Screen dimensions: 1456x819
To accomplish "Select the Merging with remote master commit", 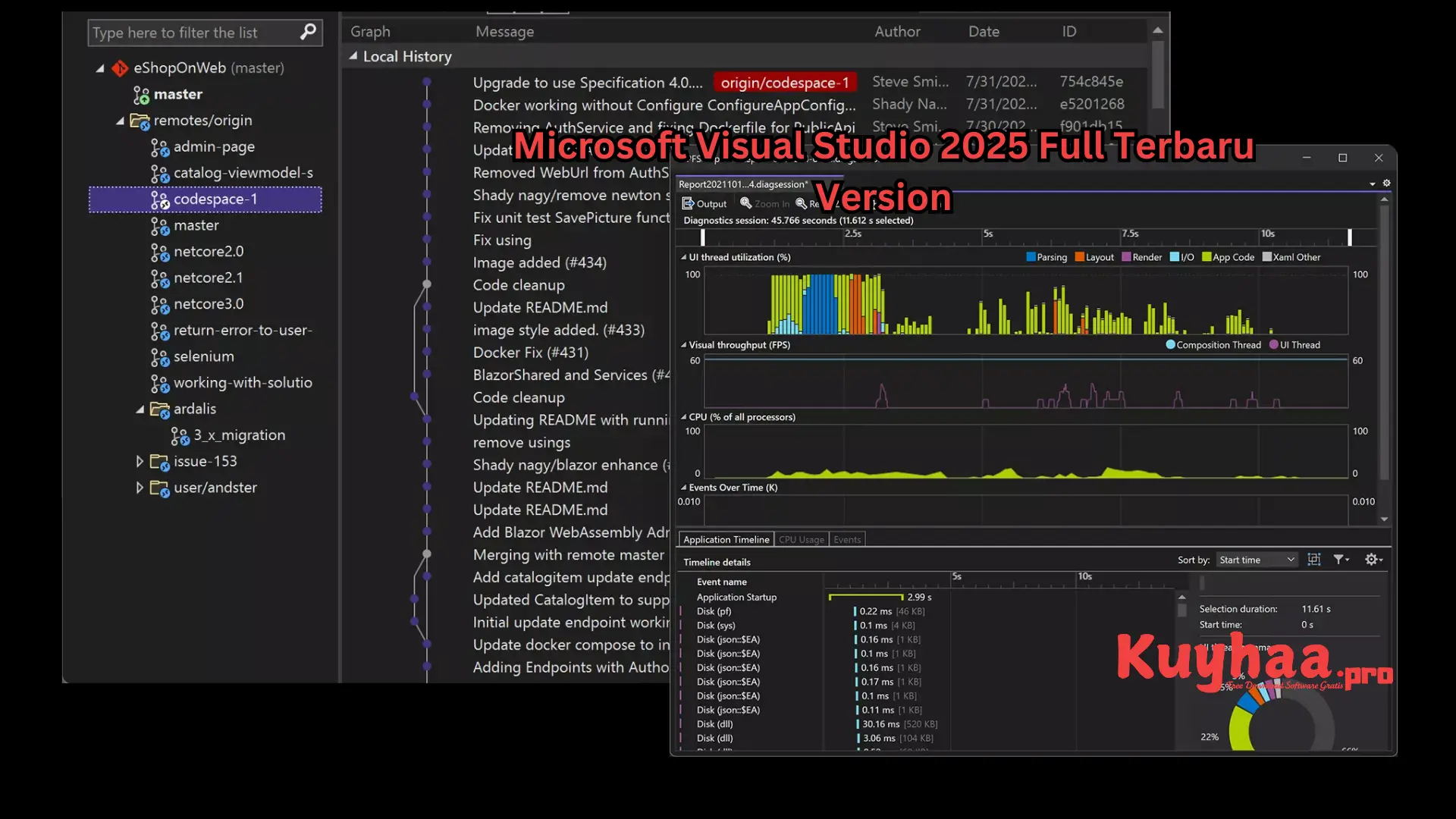I will pos(569,555).
